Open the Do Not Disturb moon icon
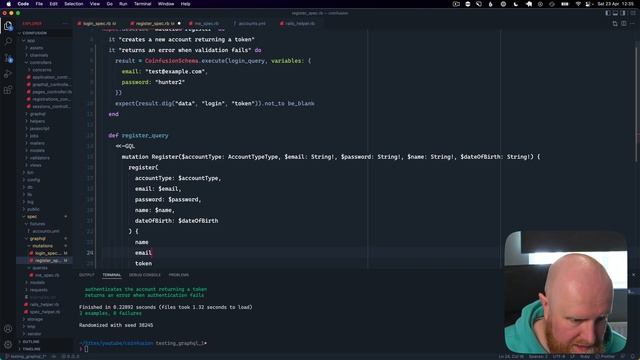The width and height of the screenshot is (640, 360). click(x=516, y=4)
